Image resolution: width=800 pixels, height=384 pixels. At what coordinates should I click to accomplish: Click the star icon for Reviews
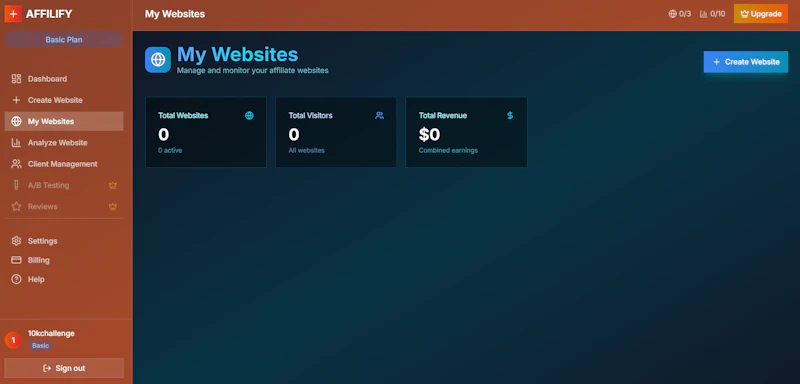(x=16, y=207)
